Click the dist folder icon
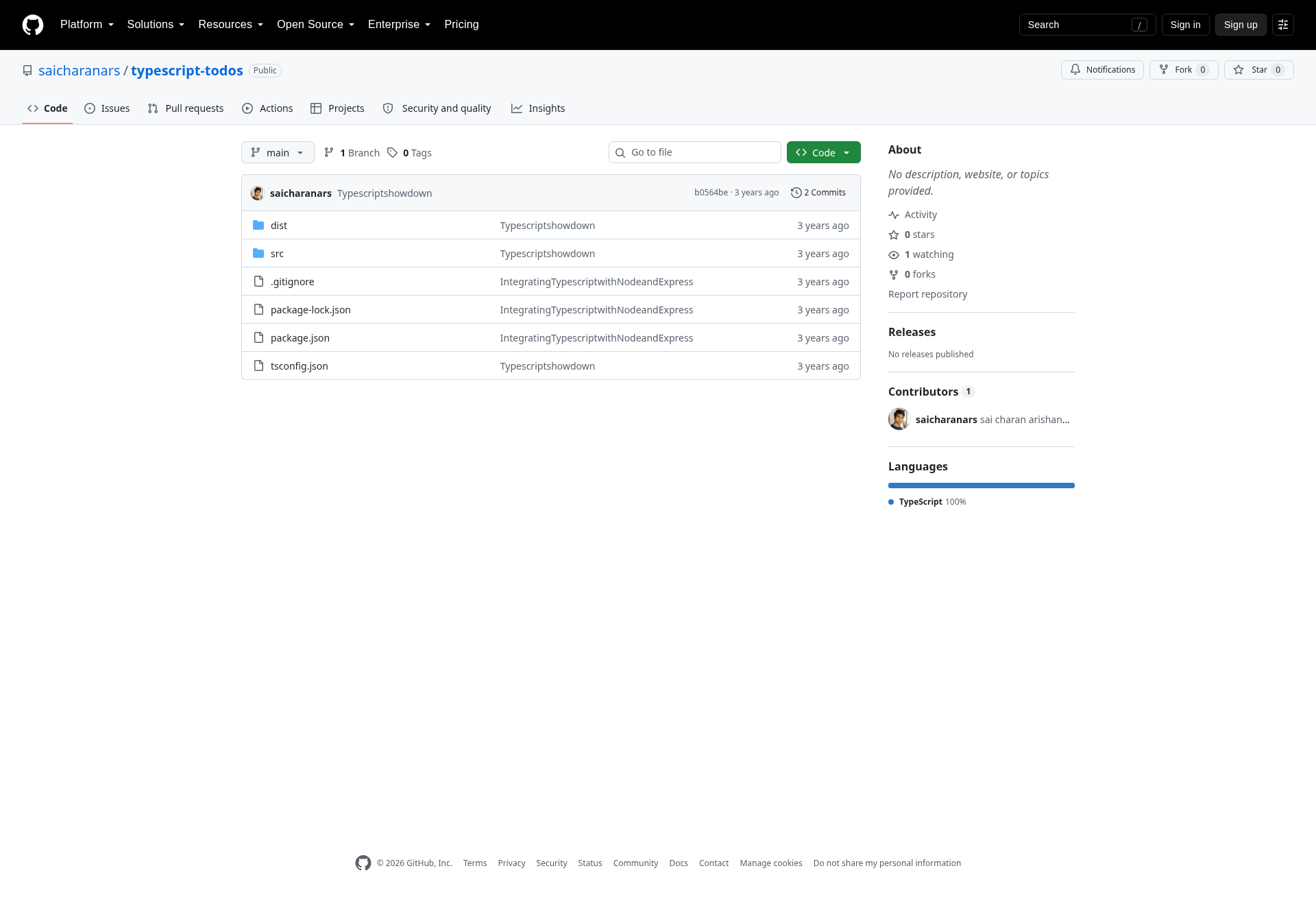 pos(258,225)
